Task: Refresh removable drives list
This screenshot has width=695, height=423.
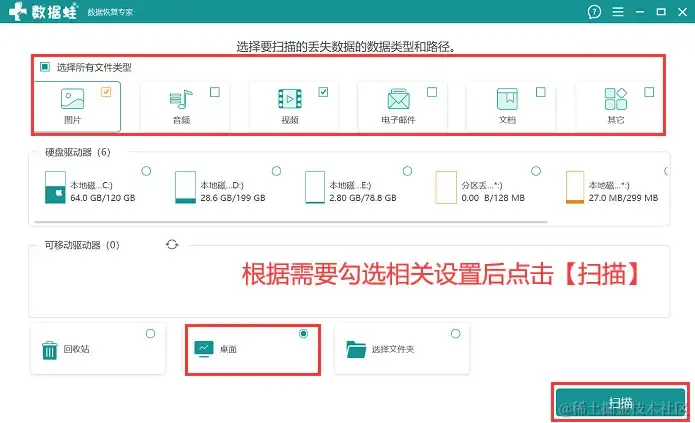Action: pyautogui.click(x=172, y=244)
